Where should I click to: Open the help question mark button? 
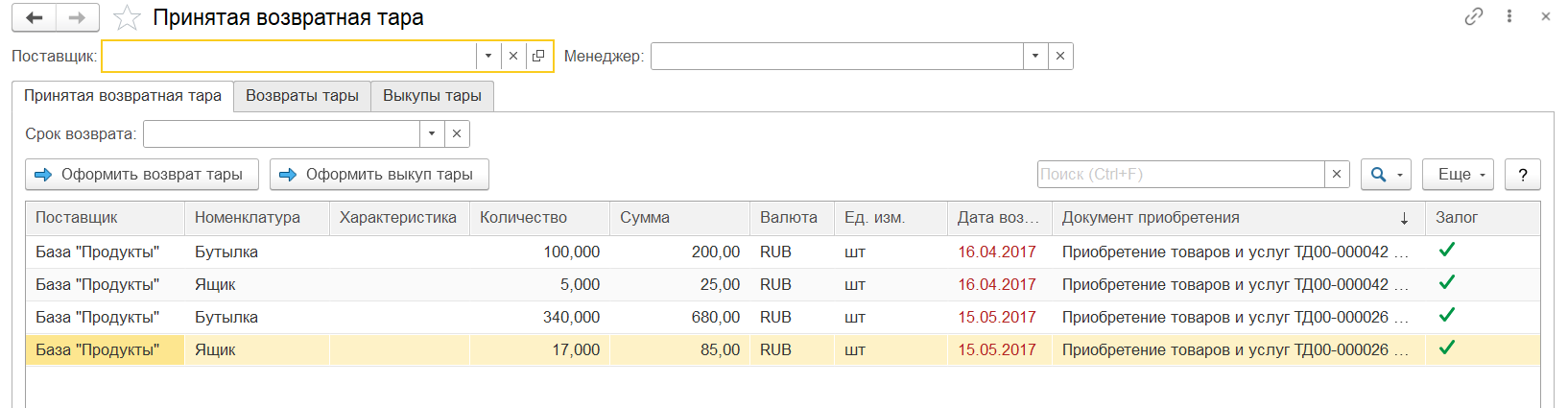pos(1523,174)
